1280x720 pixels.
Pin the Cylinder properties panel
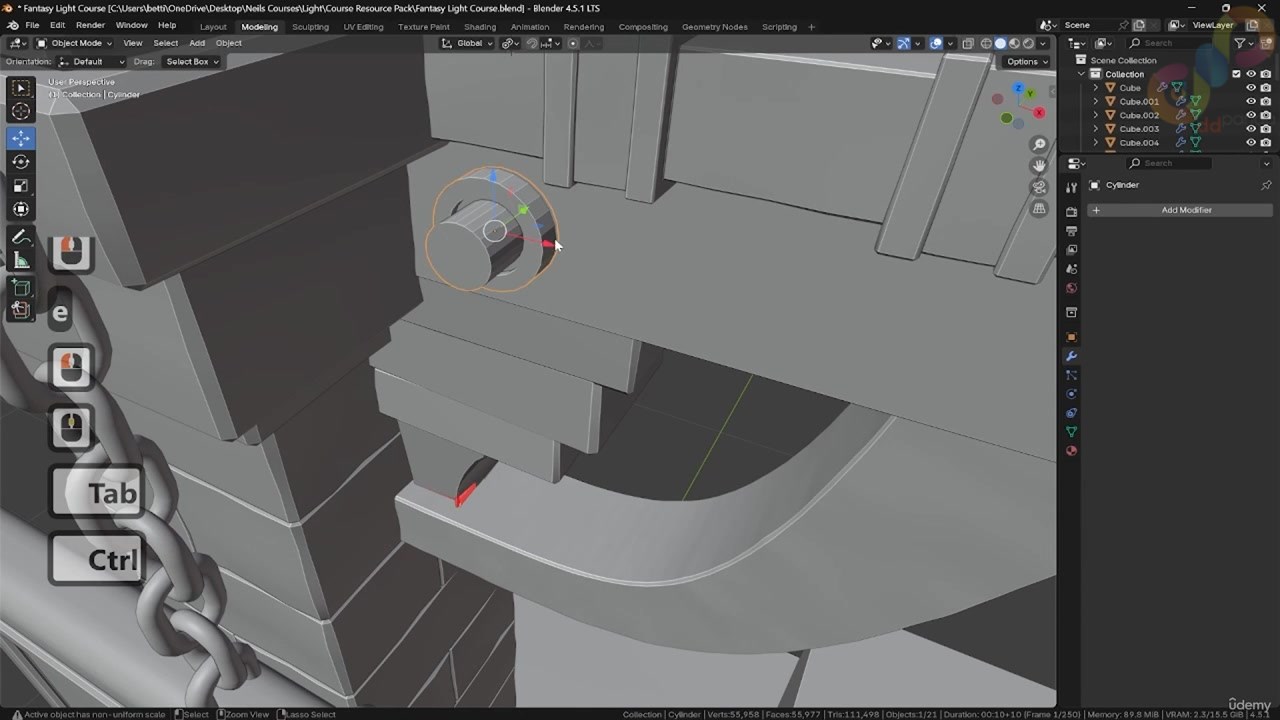(1266, 185)
